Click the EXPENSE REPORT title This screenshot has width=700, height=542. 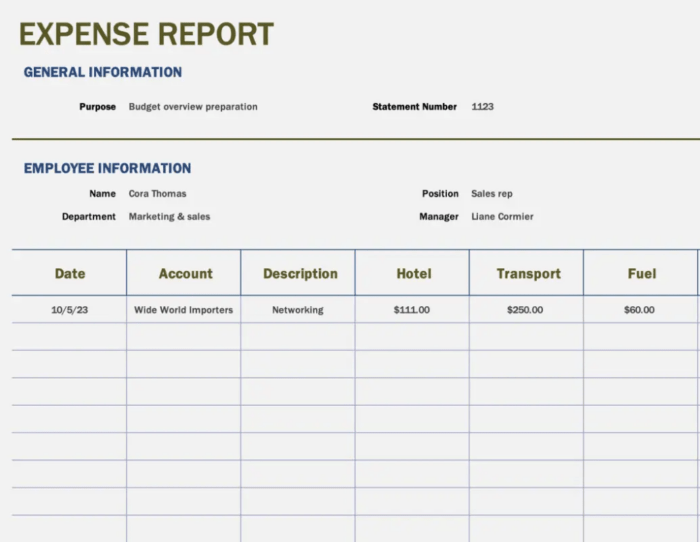click(x=146, y=34)
